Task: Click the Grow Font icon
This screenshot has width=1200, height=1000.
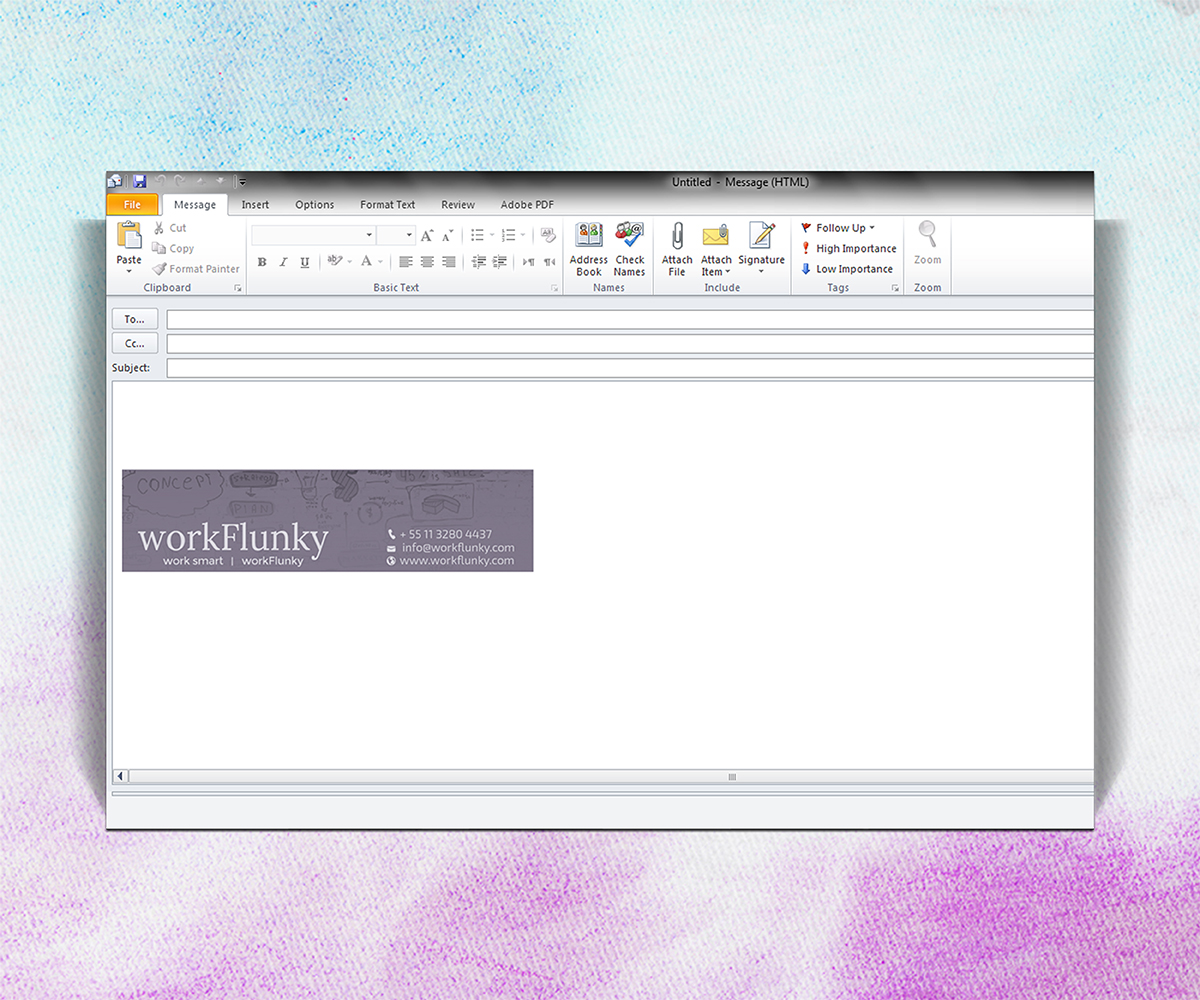Action: pos(427,235)
